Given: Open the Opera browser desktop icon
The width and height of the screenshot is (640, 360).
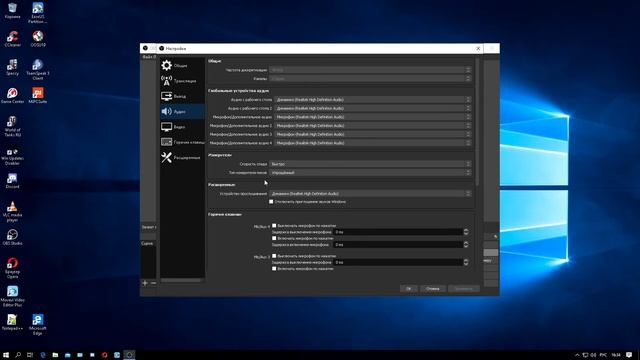Looking at the screenshot, I should (12, 268).
